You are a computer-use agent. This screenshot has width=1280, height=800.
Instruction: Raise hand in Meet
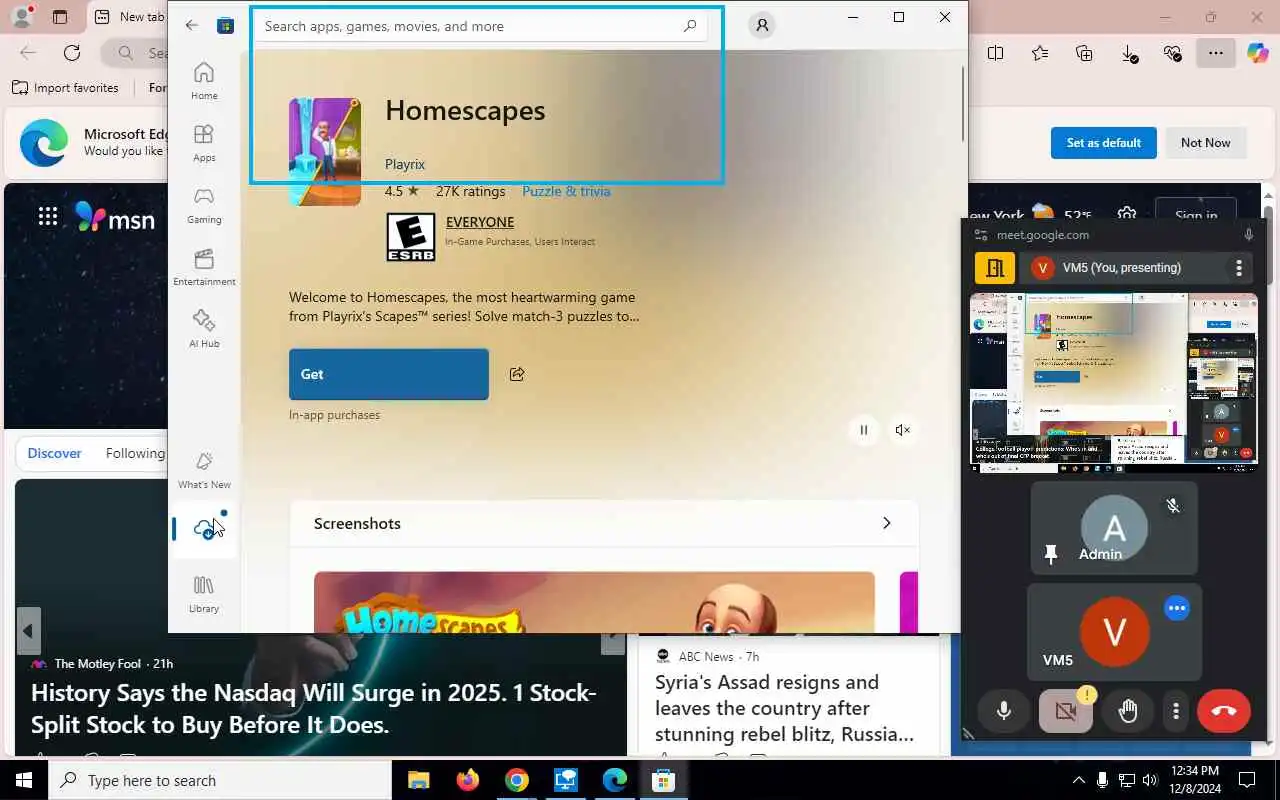click(1128, 711)
